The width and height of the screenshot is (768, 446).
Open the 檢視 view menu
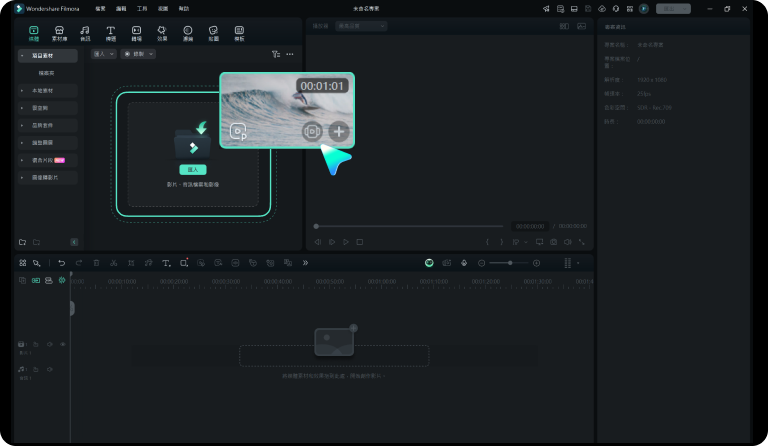163,9
